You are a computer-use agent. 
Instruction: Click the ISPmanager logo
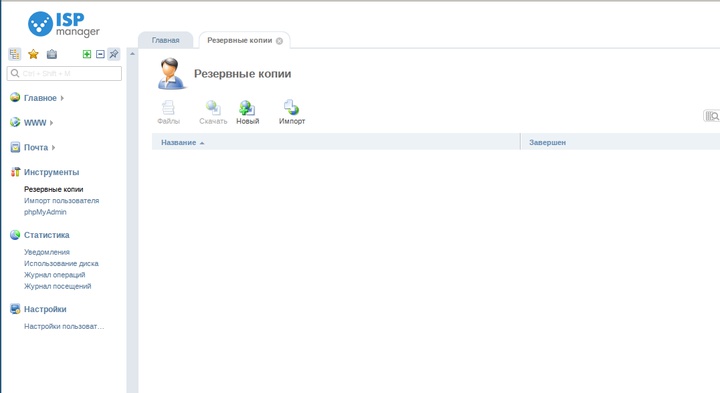click(63, 24)
